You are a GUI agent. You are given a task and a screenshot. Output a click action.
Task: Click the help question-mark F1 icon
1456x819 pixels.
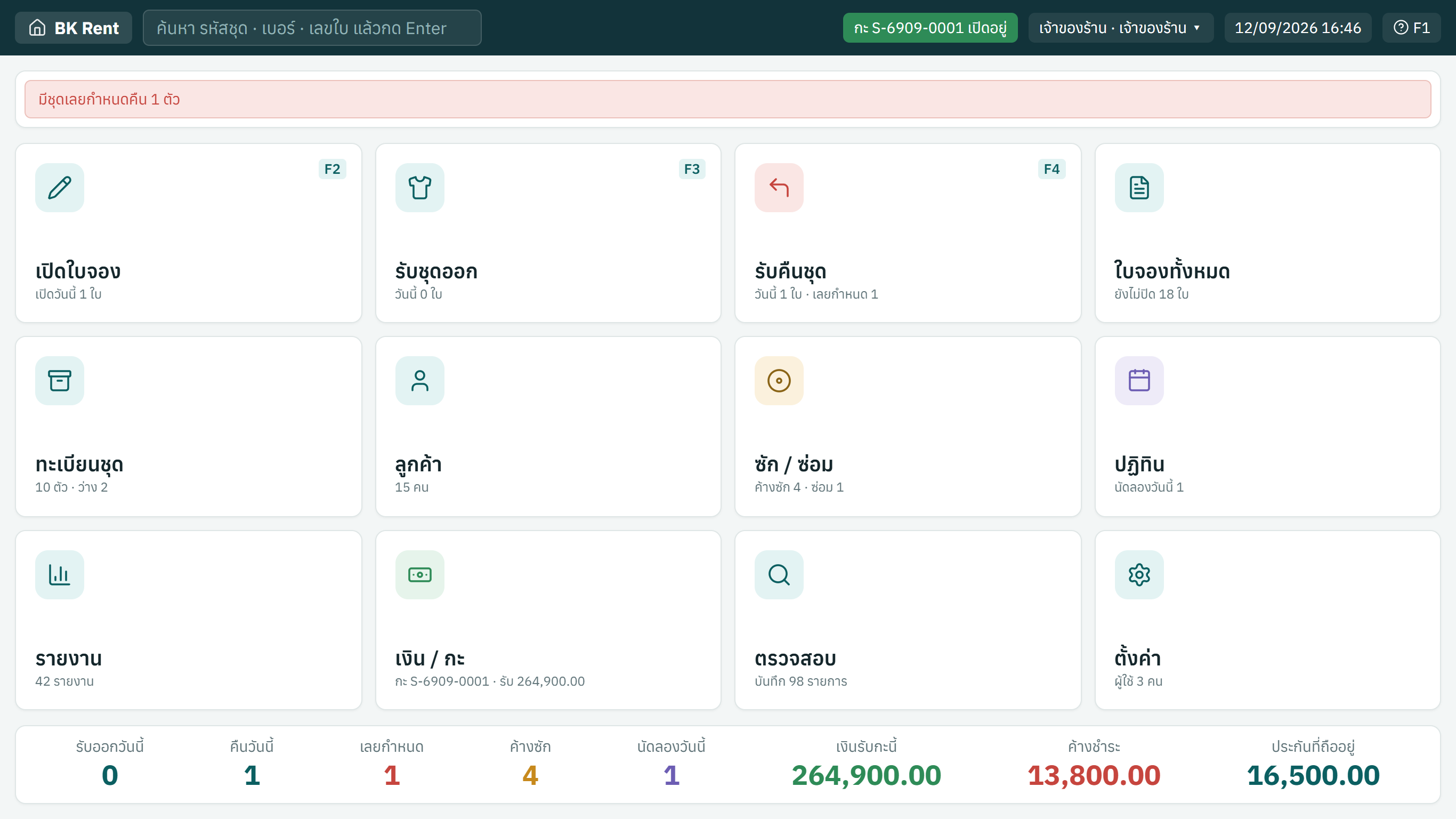[1401, 28]
